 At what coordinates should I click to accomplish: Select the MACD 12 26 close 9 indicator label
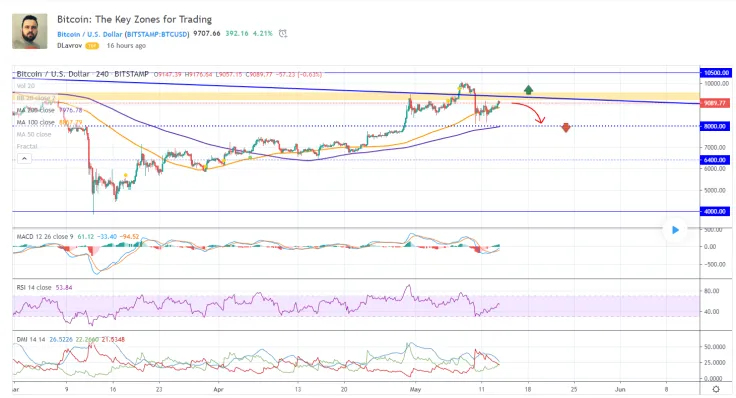pos(45,237)
